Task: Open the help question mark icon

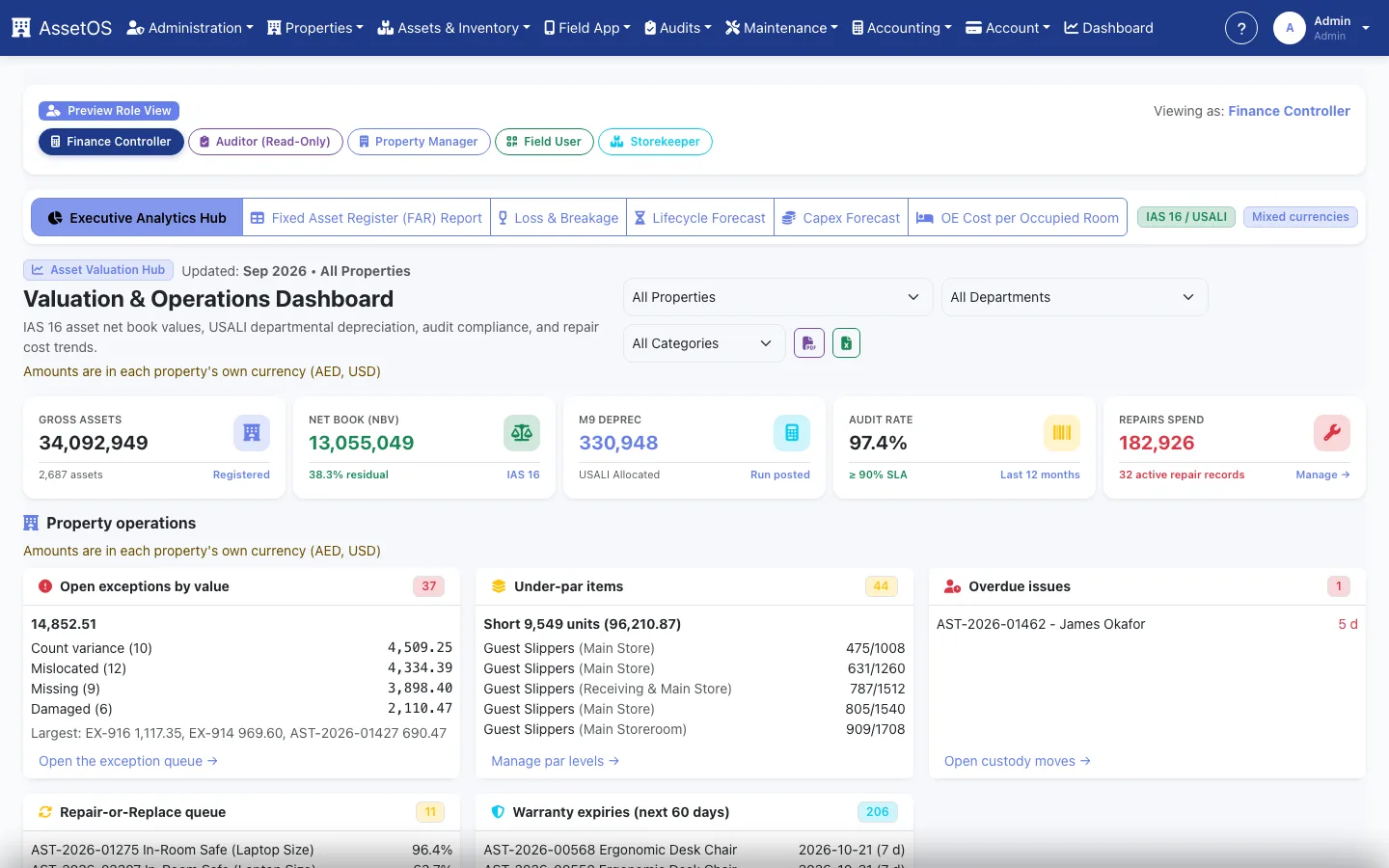Action: 1241,28
